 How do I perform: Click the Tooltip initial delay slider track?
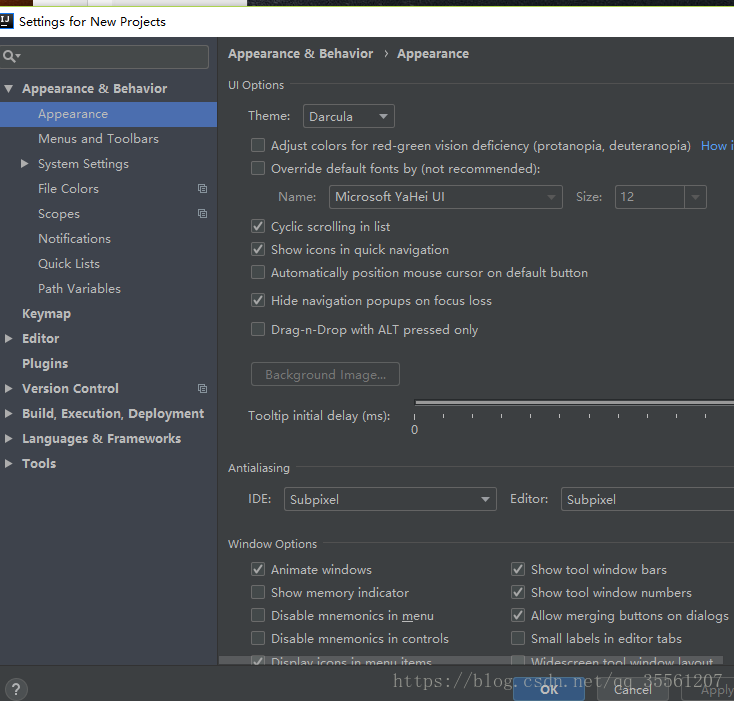(574, 402)
